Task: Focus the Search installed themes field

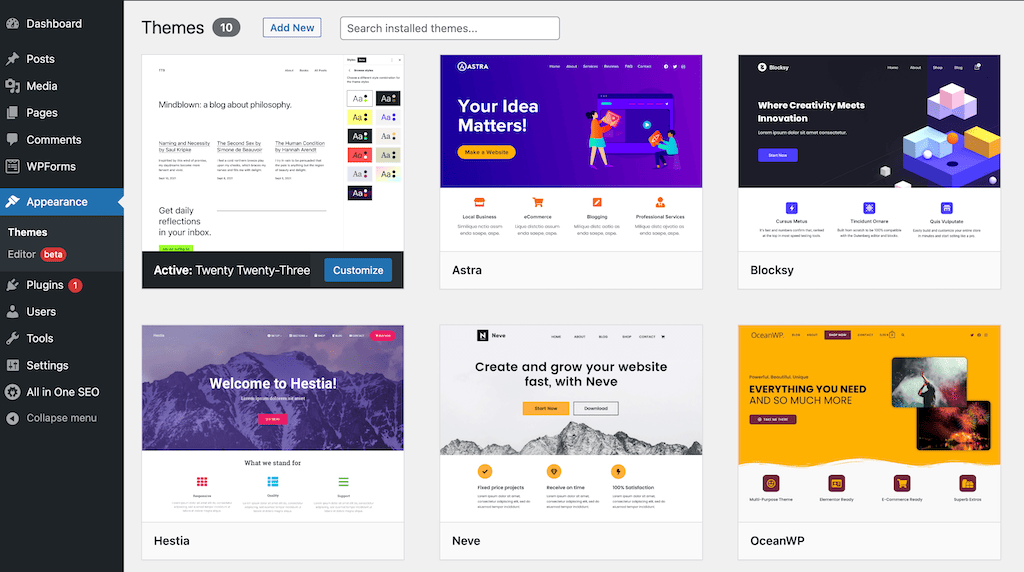Action: click(x=450, y=28)
